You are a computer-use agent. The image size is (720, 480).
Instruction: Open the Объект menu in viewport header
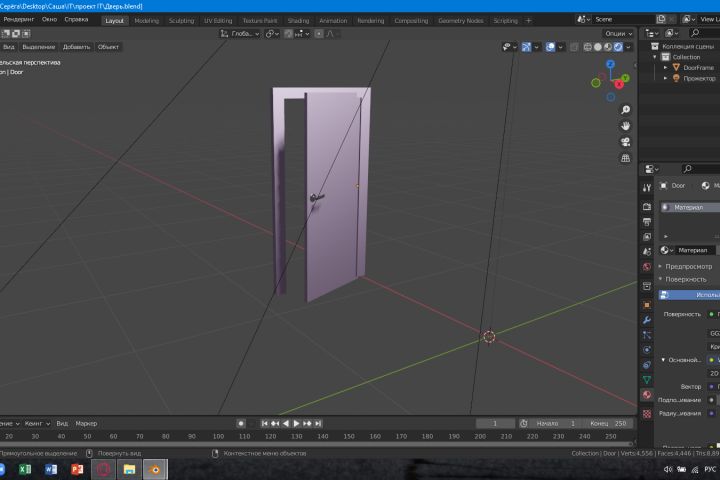(108, 47)
